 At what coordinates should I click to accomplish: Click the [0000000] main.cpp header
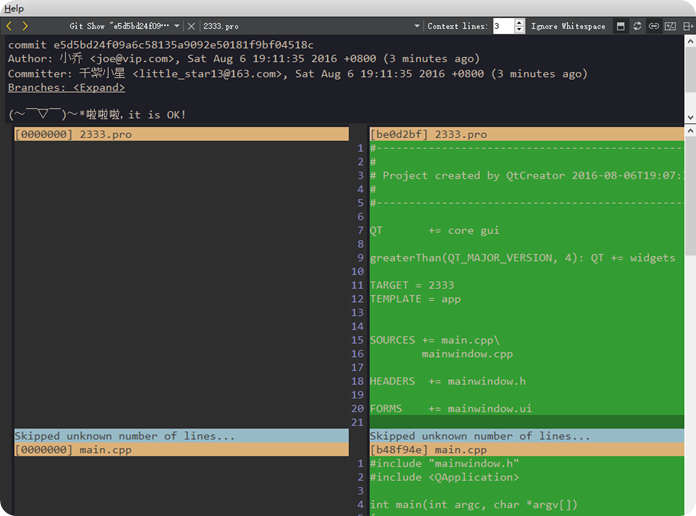[x=182, y=449]
